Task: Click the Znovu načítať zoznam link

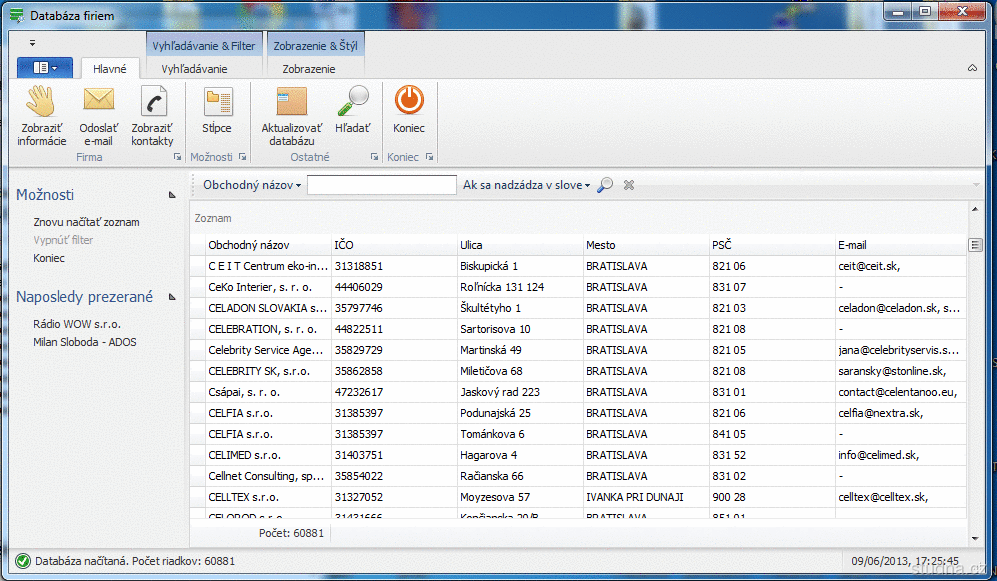Action: pos(86,222)
